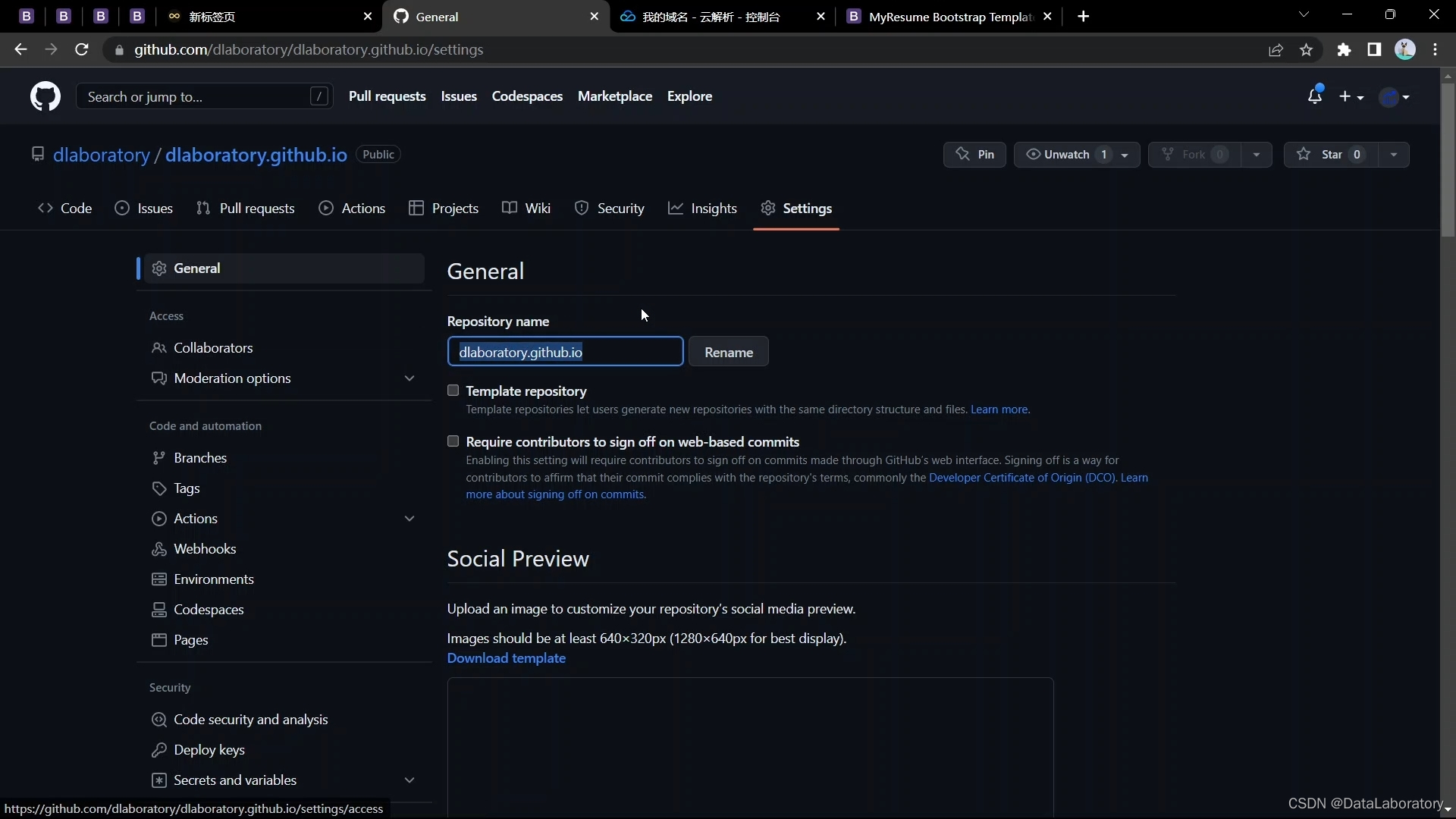The width and height of the screenshot is (1456, 819).
Task: Open Codespaces in top navigation
Action: 527,96
